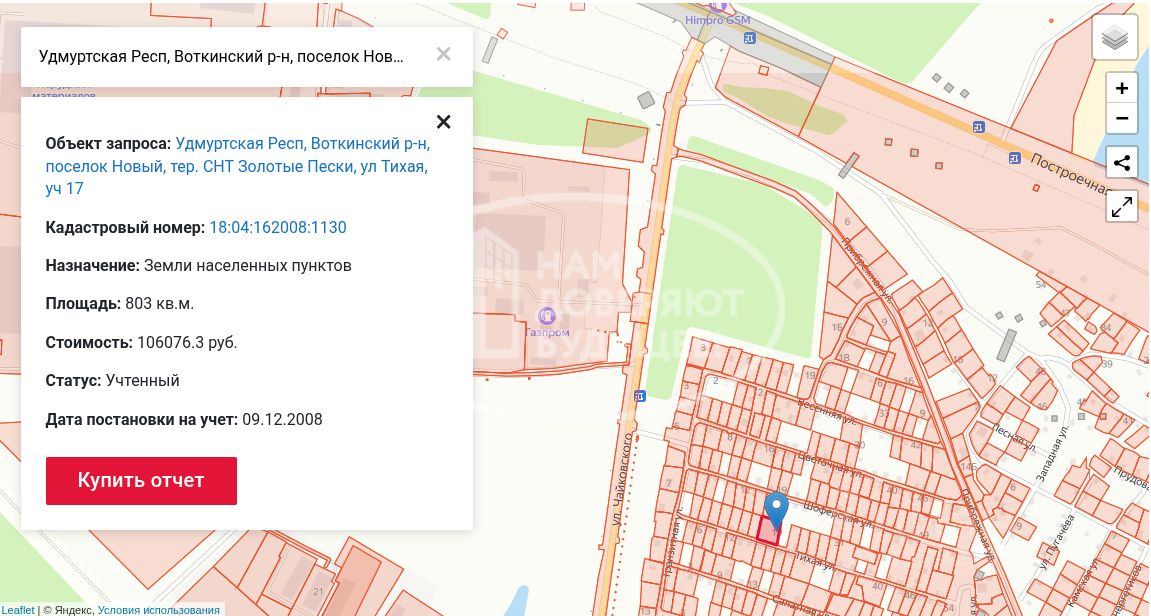Screen dimensions: 1151x616
Task: Close the parcel information panel
Action: tap(443, 122)
